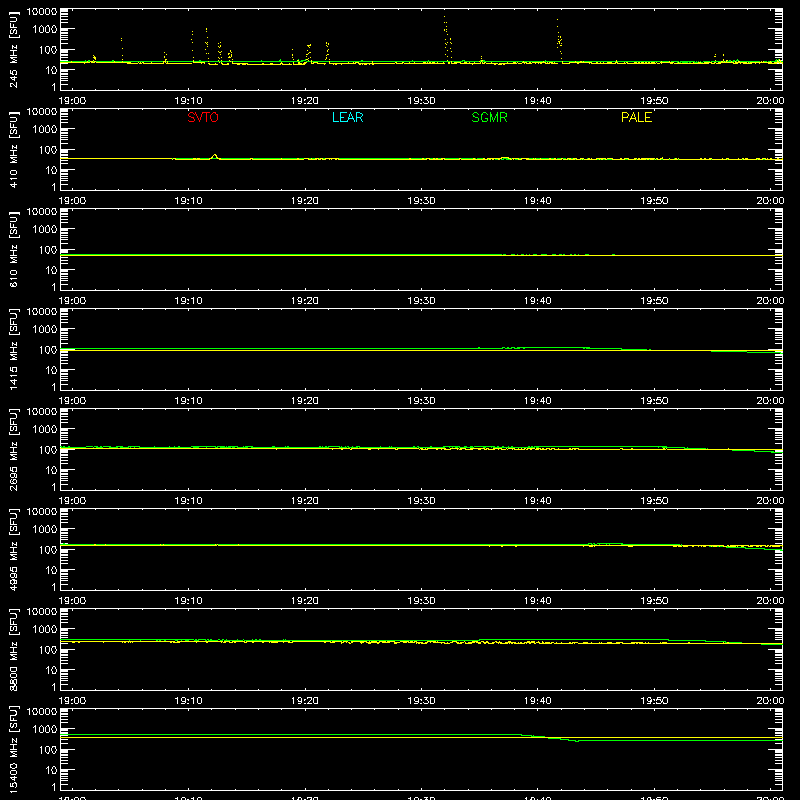800x800 pixels.
Task: Click the 100 y-axis value on 610 MHz plot
Action: click(48, 250)
